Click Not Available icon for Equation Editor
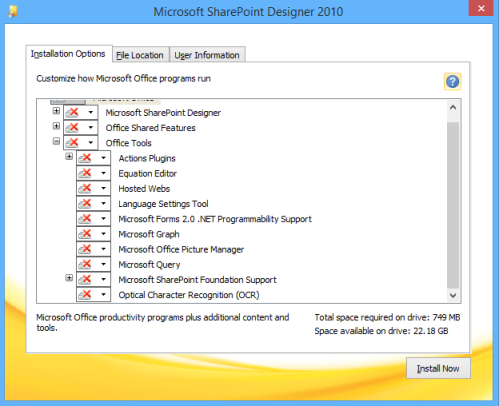Viewport: 499px width, 406px height. (x=85, y=173)
